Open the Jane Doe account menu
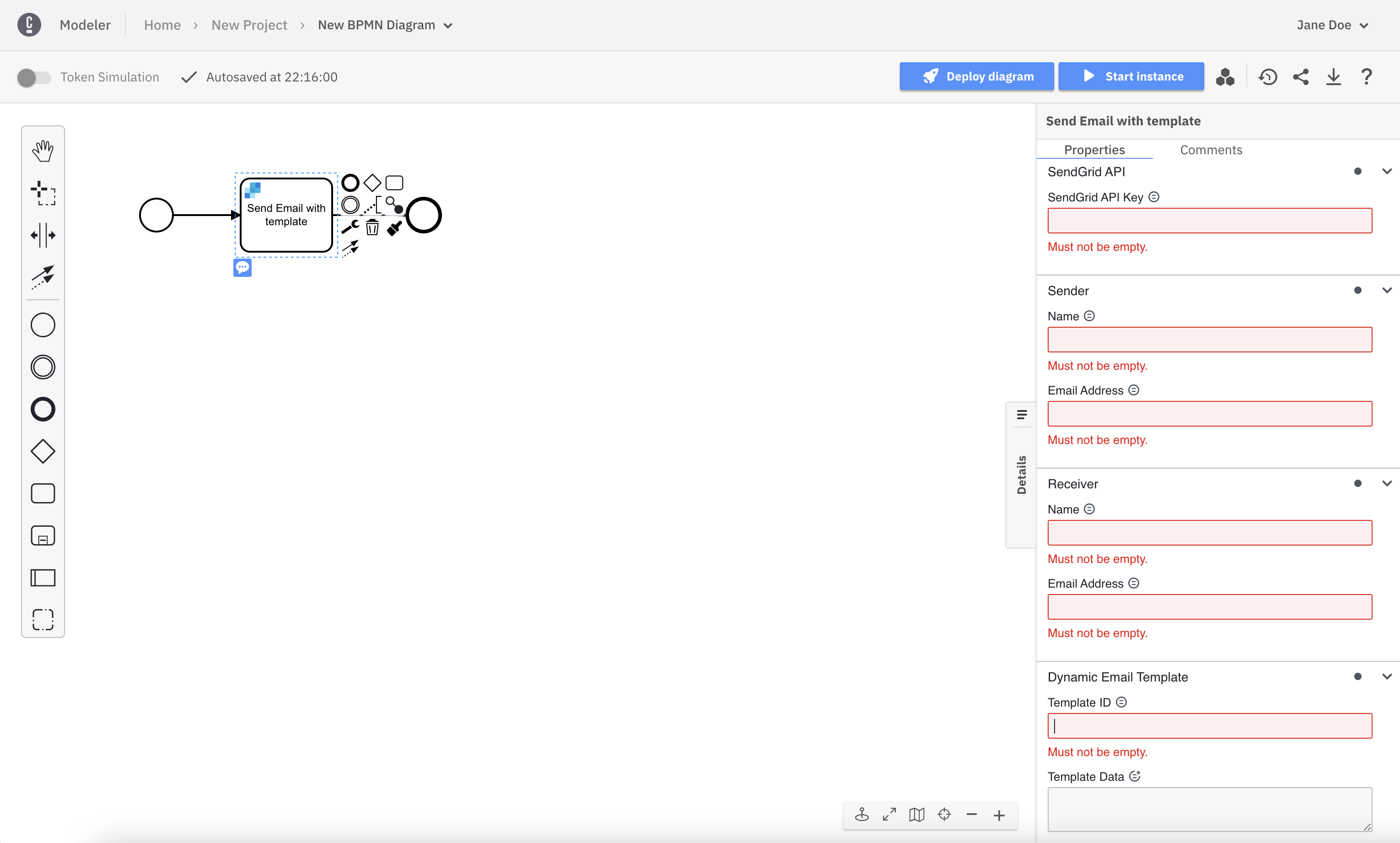The width and height of the screenshot is (1400, 843). [1332, 24]
